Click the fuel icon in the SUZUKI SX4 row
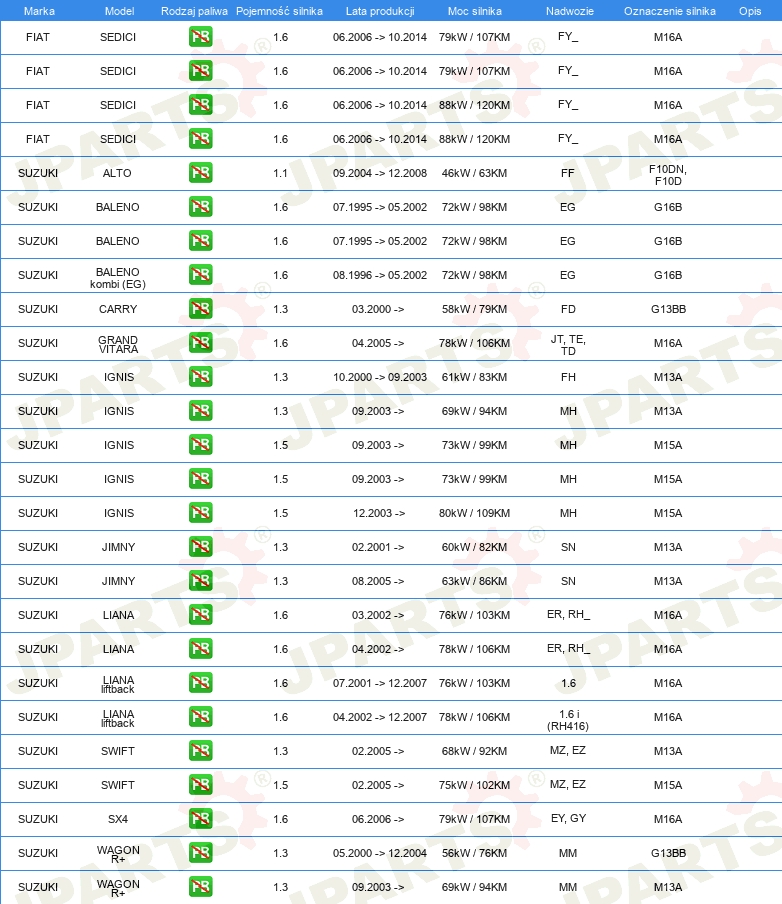 coord(201,819)
